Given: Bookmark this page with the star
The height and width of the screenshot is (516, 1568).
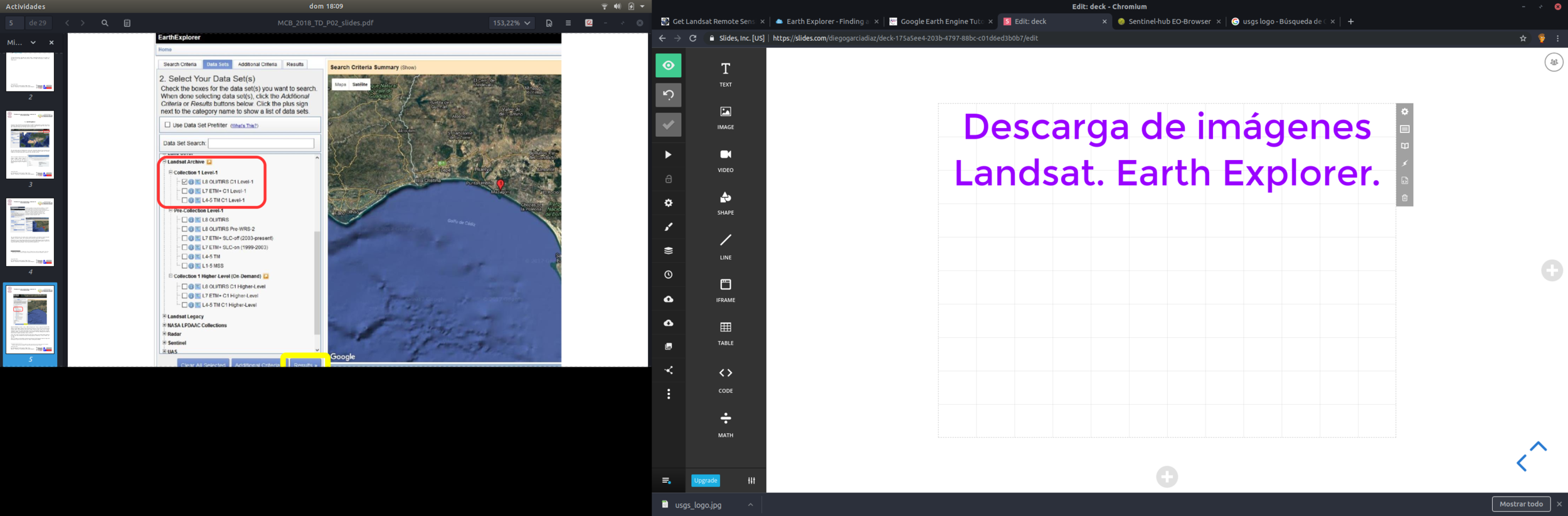Looking at the screenshot, I should click(x=1523, y=38).
